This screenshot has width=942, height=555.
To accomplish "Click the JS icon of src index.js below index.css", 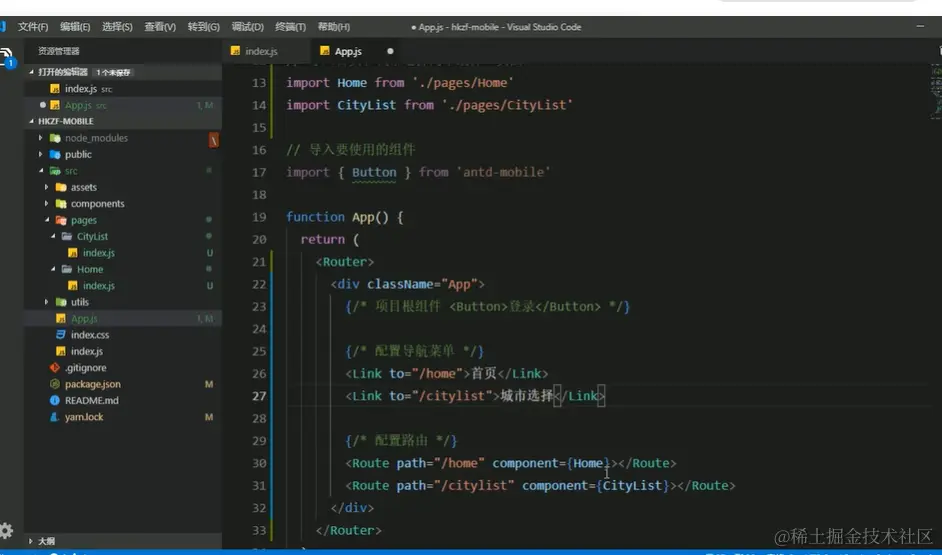I will (x=61, y=351).
